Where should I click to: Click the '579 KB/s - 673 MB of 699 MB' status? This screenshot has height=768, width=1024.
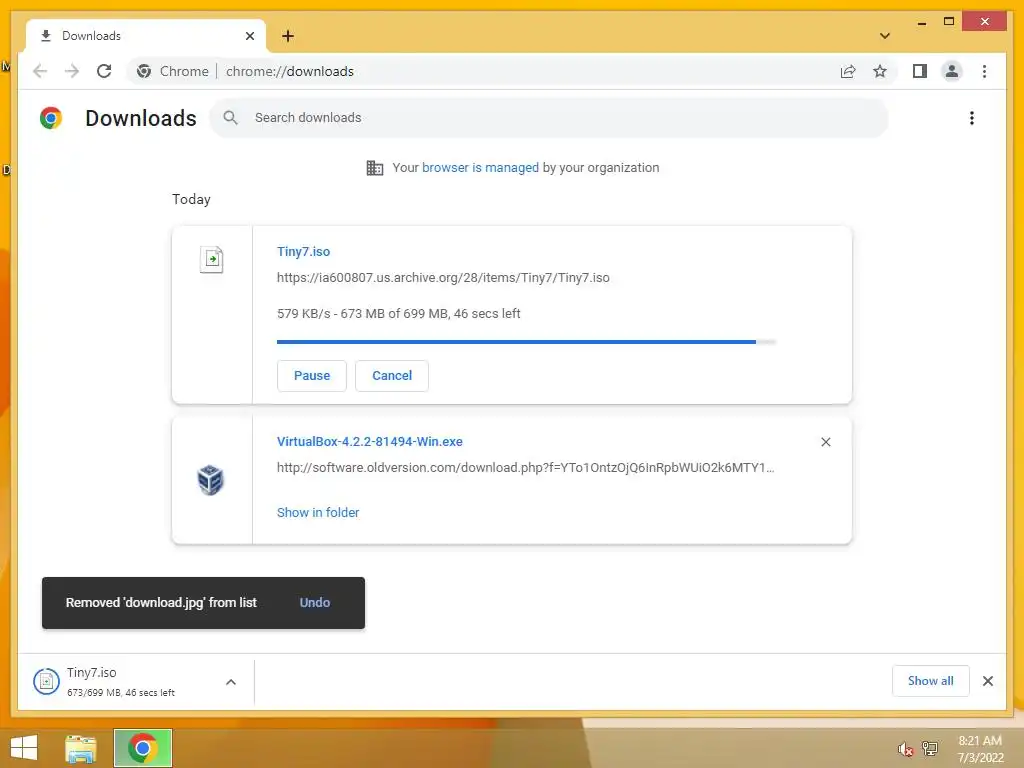point(398,313)
